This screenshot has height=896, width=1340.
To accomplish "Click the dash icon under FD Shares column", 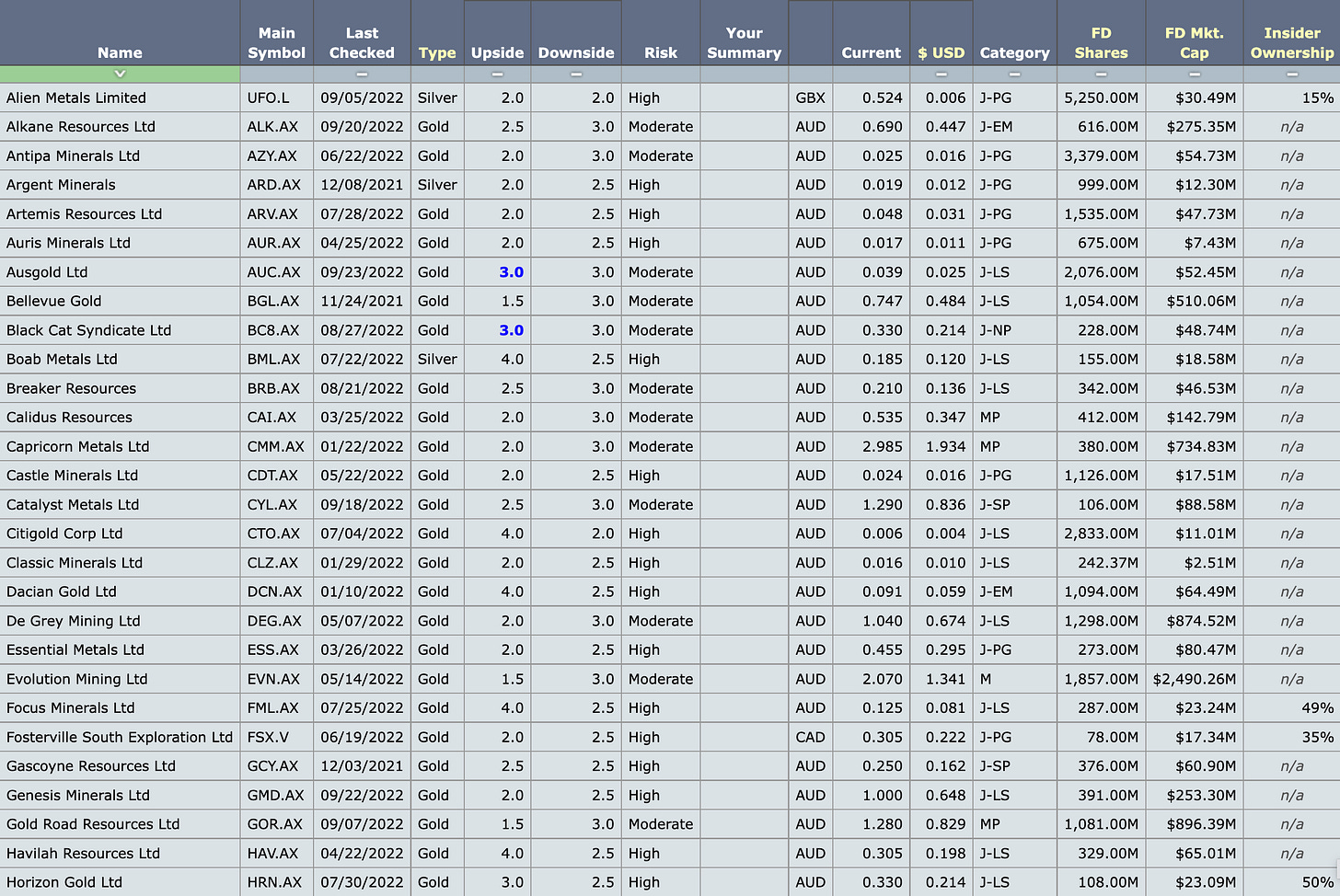I will (x=1101, y=74).
